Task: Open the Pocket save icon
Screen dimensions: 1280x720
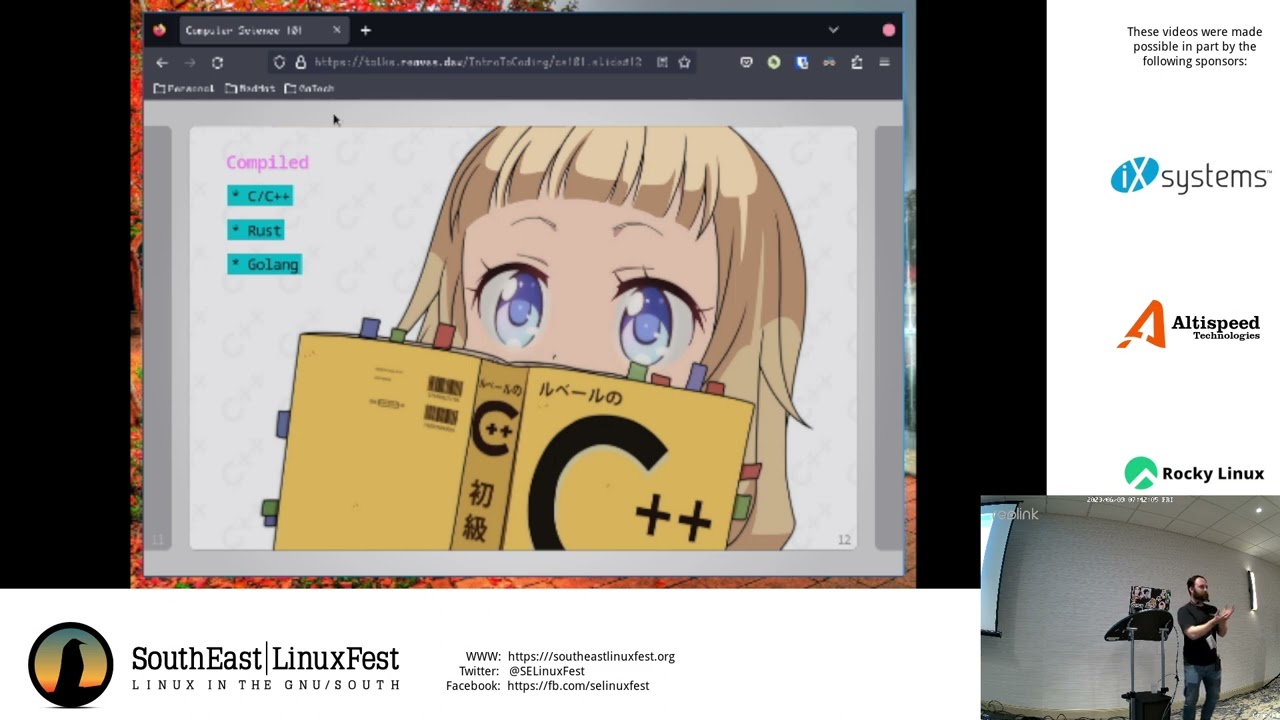Action: tap(746, 62)
